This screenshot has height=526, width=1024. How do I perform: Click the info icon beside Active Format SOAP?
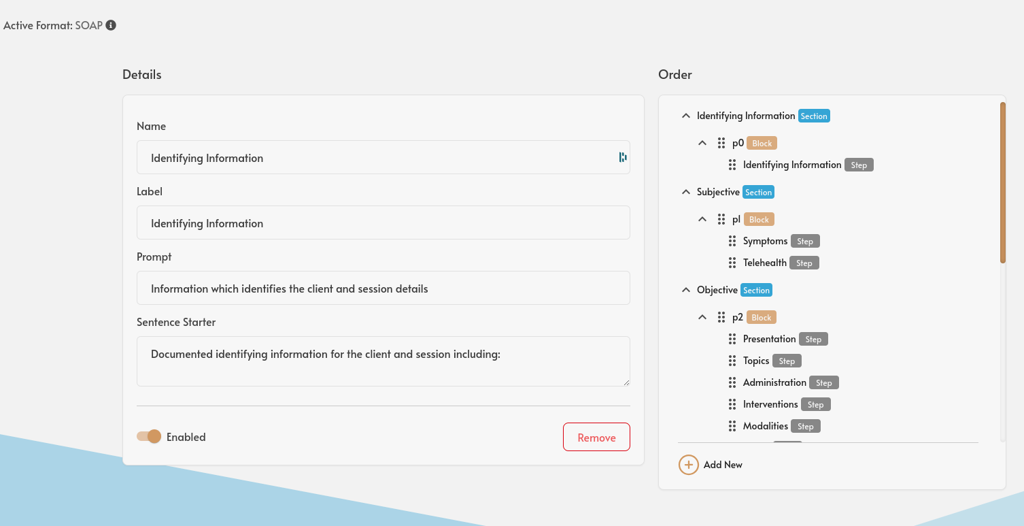pyautogui.click(x=111, y=25)
